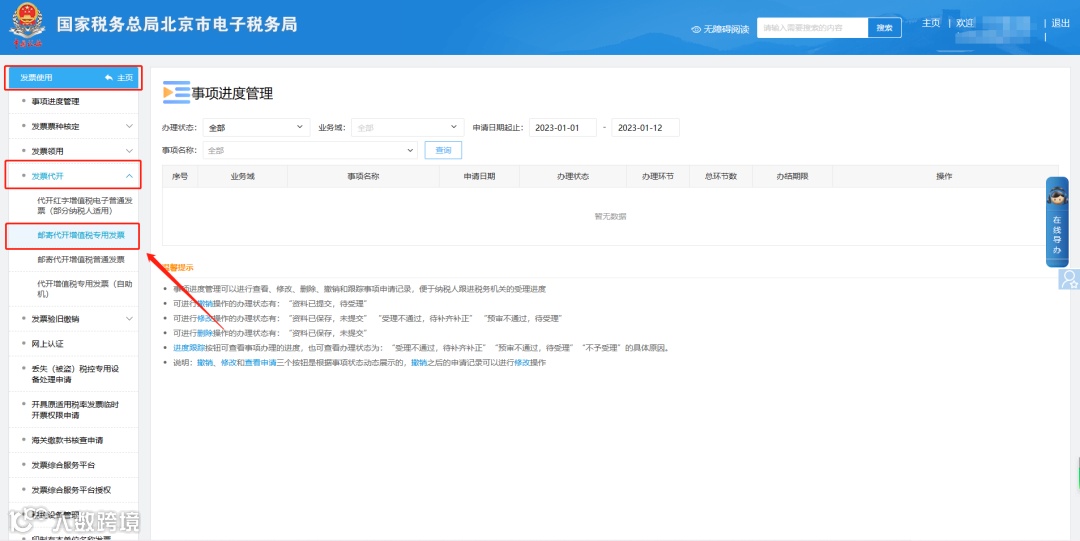Click the tax bureau emblem logo
The image size is (1080, 541).
click(x=28, y=26)
